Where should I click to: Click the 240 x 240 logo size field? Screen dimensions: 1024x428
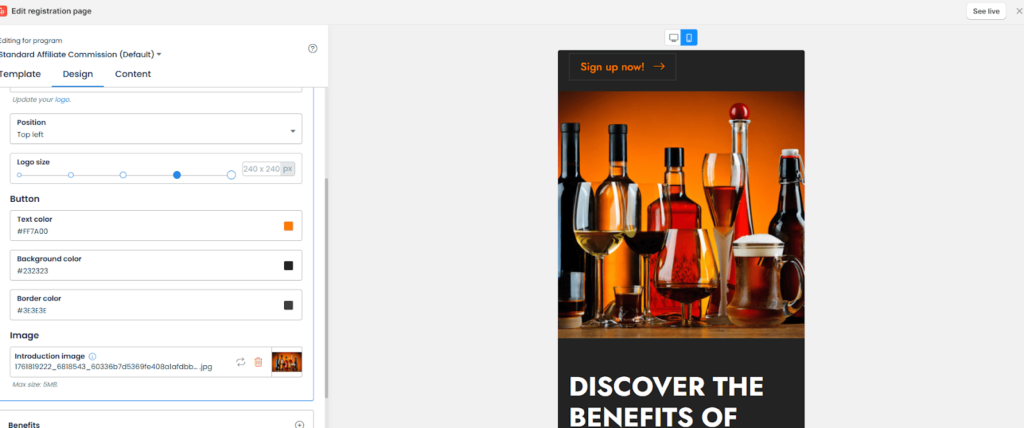tap(268, 169)
